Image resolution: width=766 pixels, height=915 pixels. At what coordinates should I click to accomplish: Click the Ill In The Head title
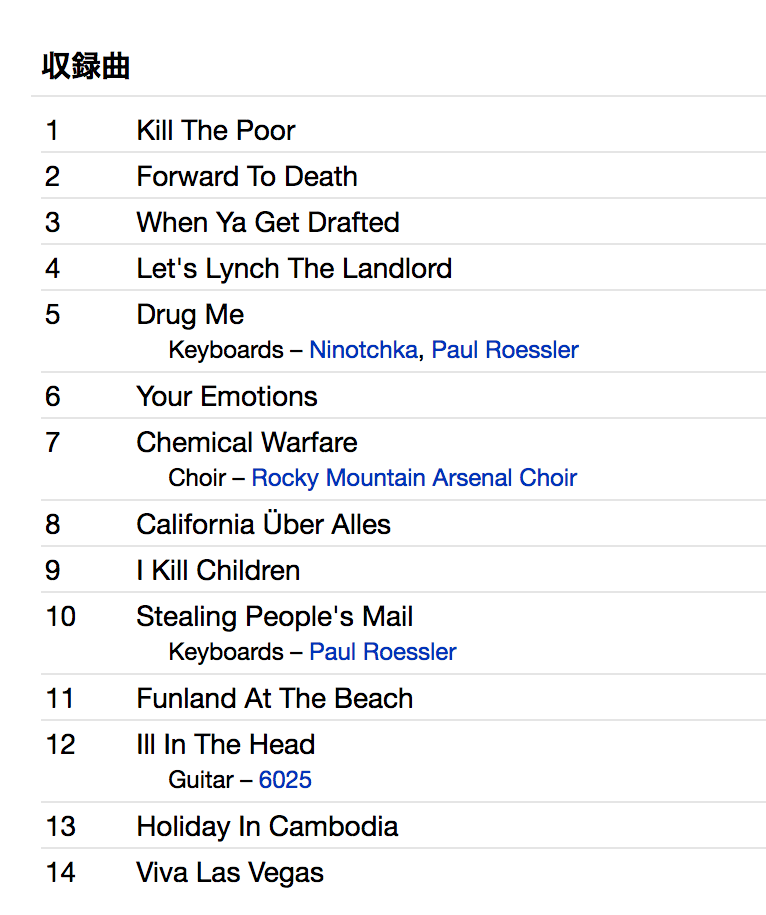[226, 744]
